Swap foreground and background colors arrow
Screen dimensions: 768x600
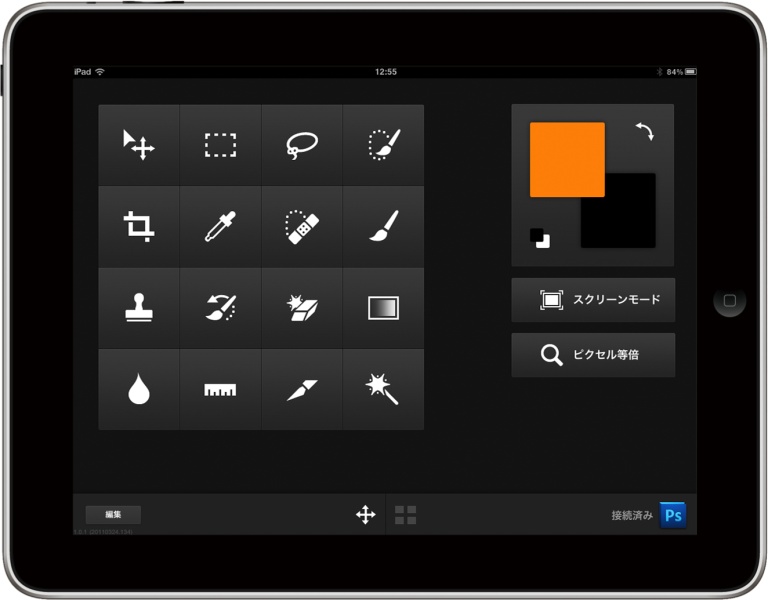pyautogui.click(x=645, y=131)
